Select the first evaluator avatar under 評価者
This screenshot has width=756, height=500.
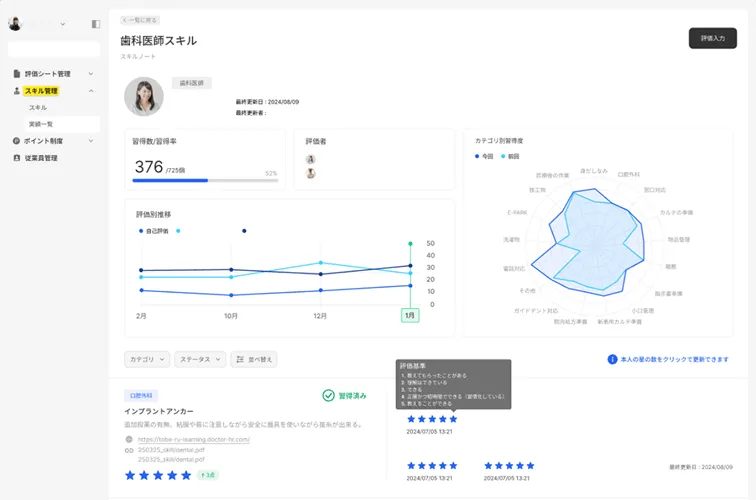[310, 159]
